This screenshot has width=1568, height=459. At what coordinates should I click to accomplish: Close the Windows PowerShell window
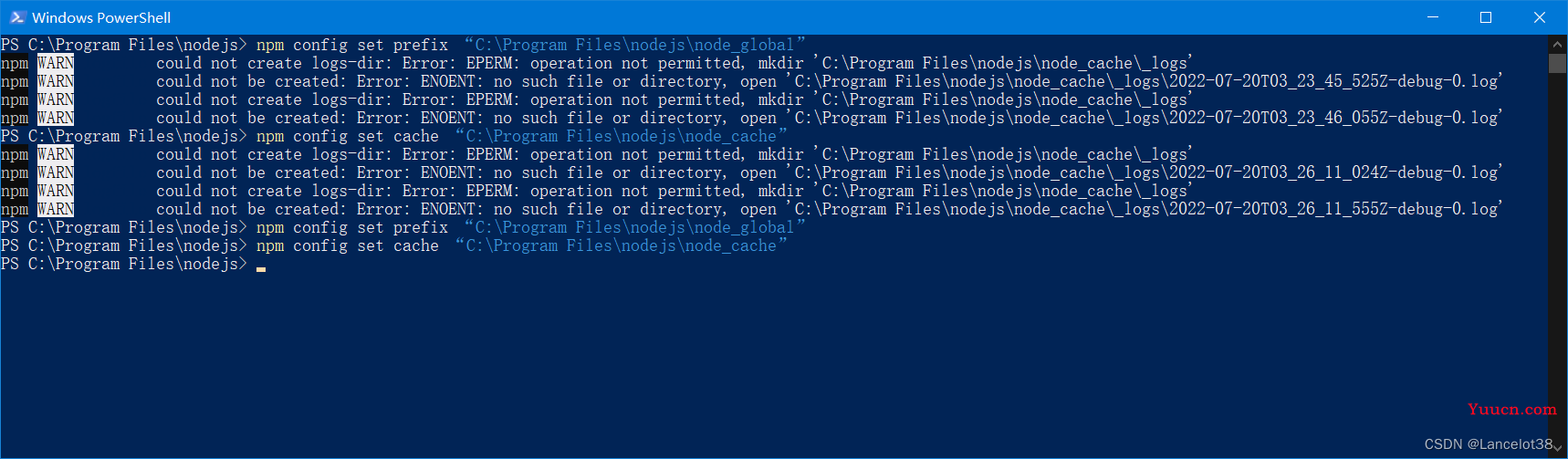point(1540,17)
